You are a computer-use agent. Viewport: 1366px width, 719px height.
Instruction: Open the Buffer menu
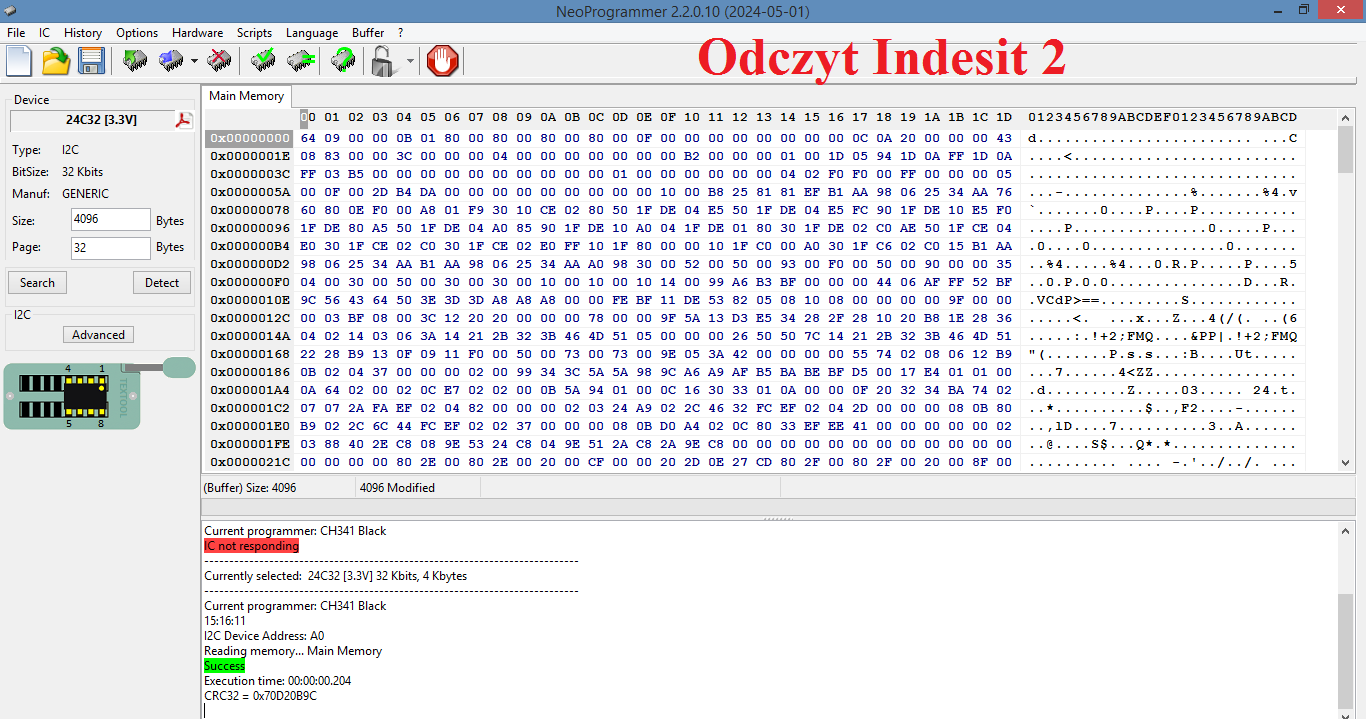[368, 33]
